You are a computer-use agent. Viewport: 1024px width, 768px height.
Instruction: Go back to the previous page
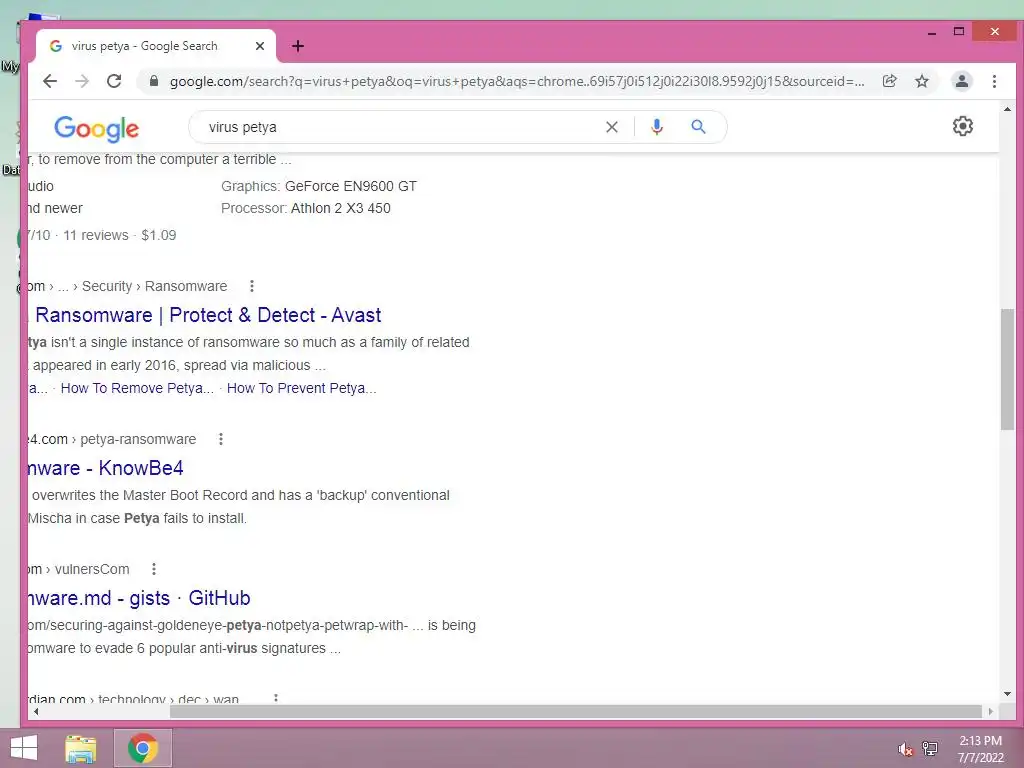[x=50, y=81]
